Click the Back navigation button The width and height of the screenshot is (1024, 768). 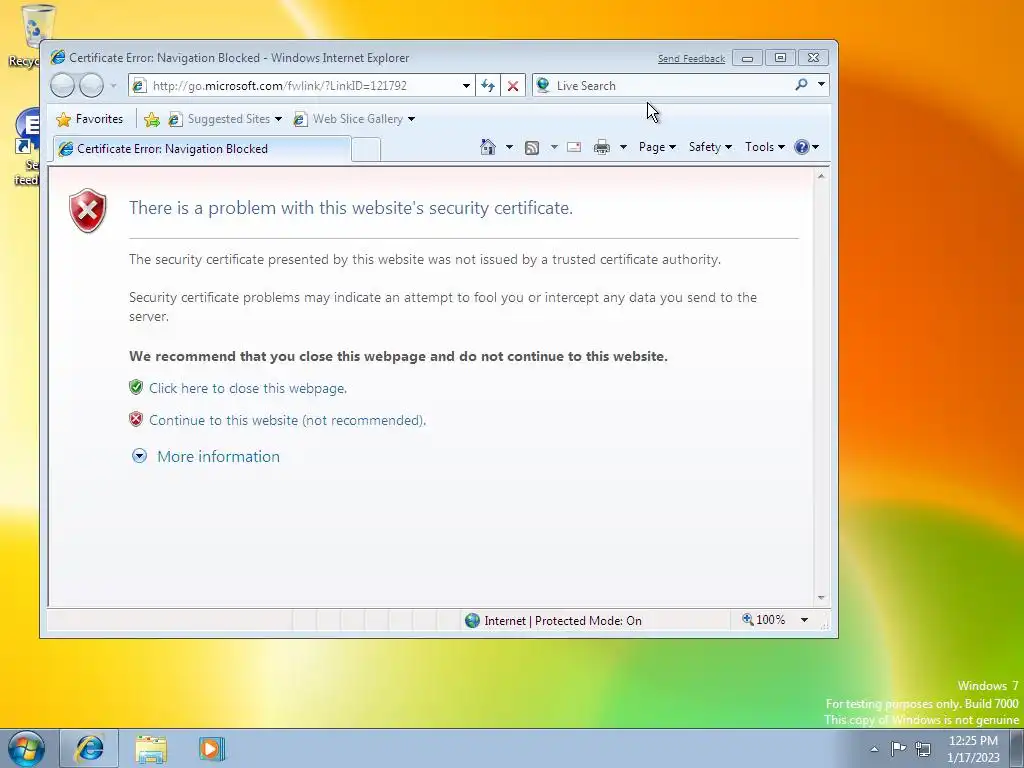point(63,85)
